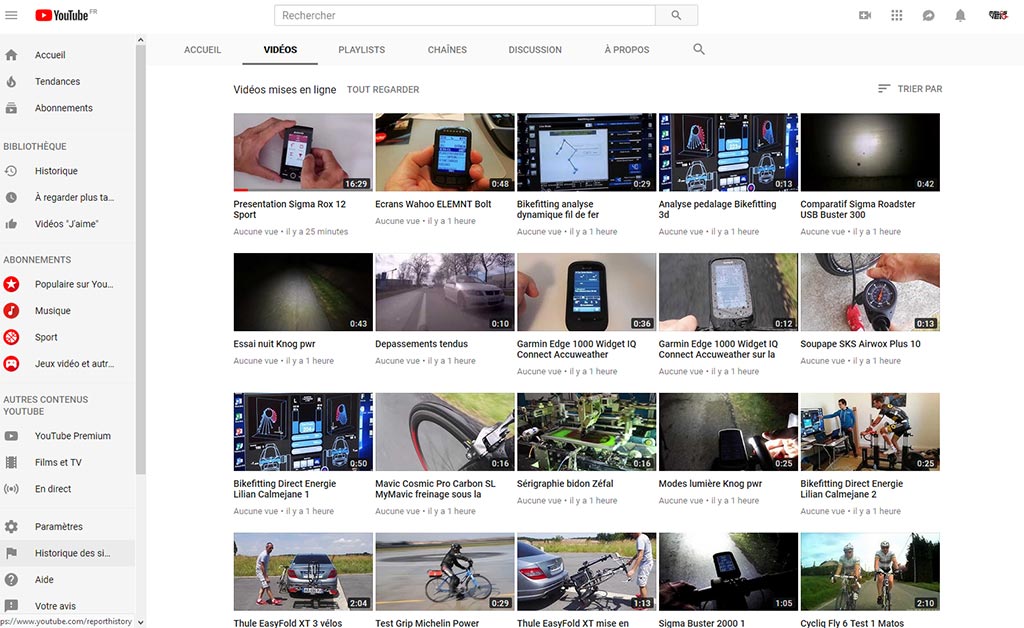Viewport: 1024px width, 628px height.
Task: Open the Comparatif Sigma Roadster USB Buster title
Action: (857, 210)
